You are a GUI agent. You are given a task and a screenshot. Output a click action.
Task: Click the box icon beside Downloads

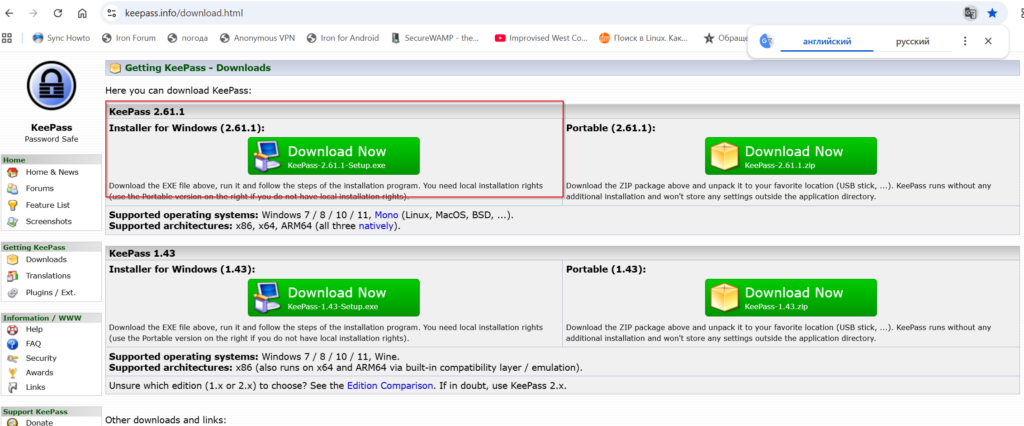12,259
